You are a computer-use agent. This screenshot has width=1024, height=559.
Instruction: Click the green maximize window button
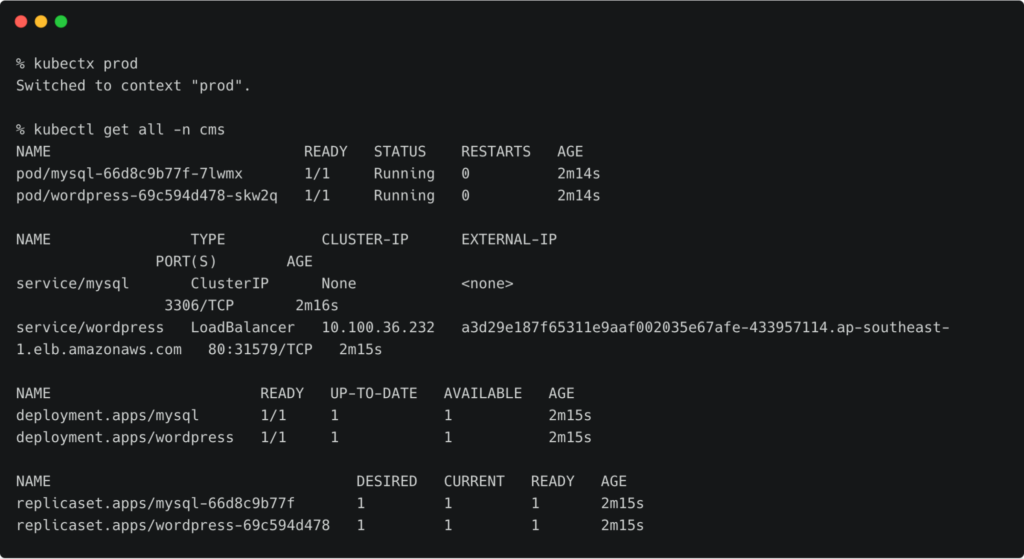(61, 21)
